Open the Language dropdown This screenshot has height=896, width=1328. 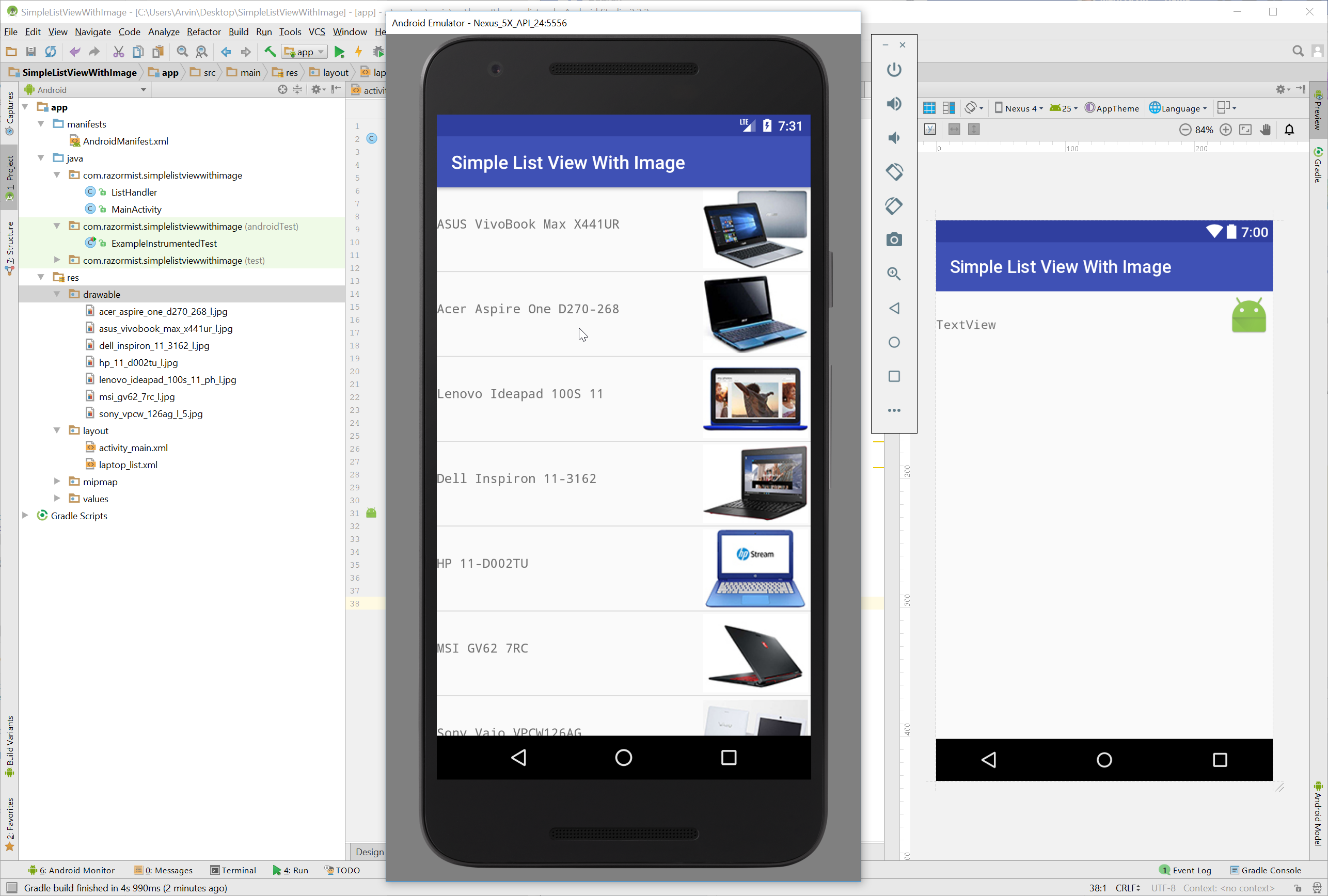1178,108
